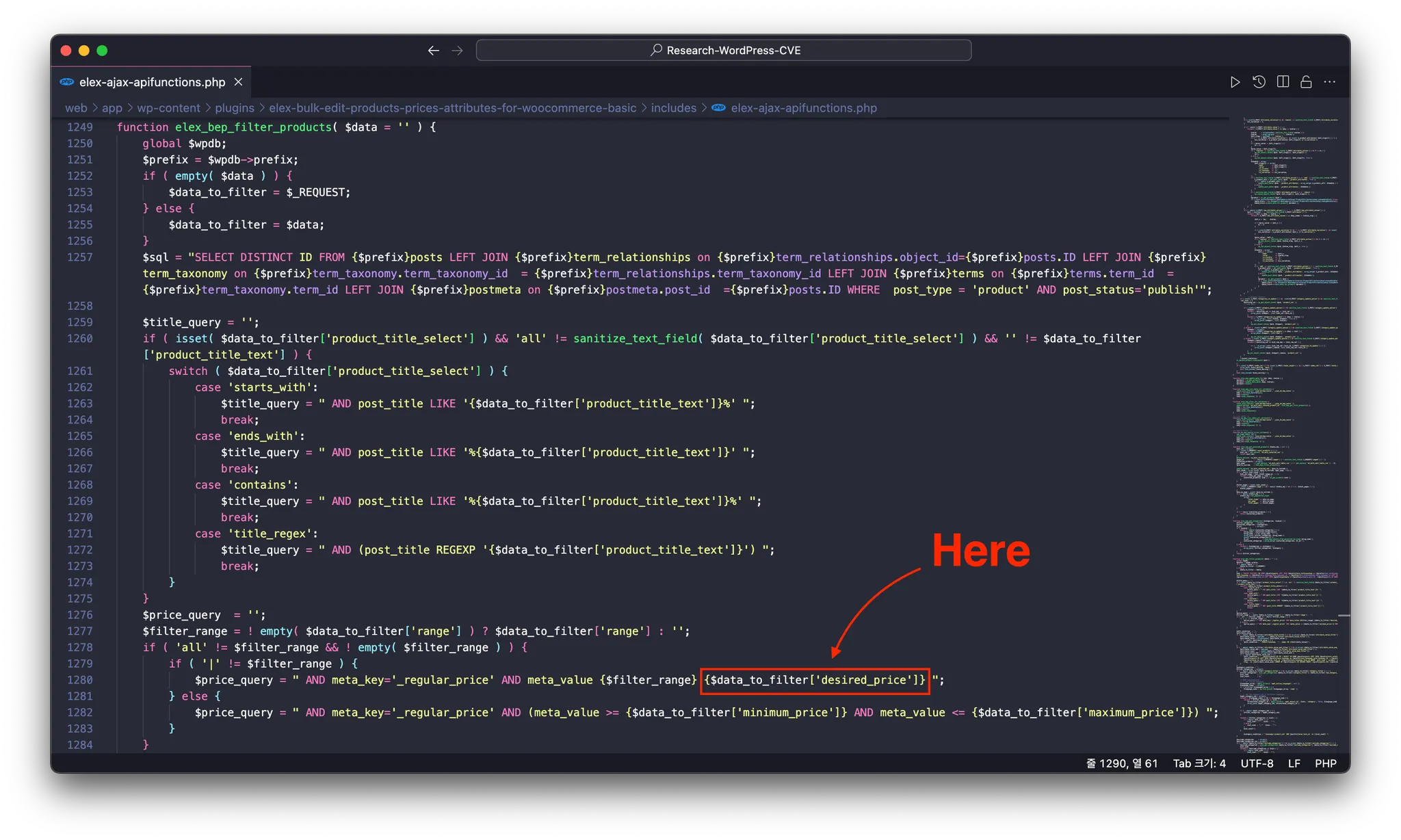The height and width of the screenshot is (840, 1401).
Task: Expand the plugins breadcrumb folder
Action: [x=234, y=108]
